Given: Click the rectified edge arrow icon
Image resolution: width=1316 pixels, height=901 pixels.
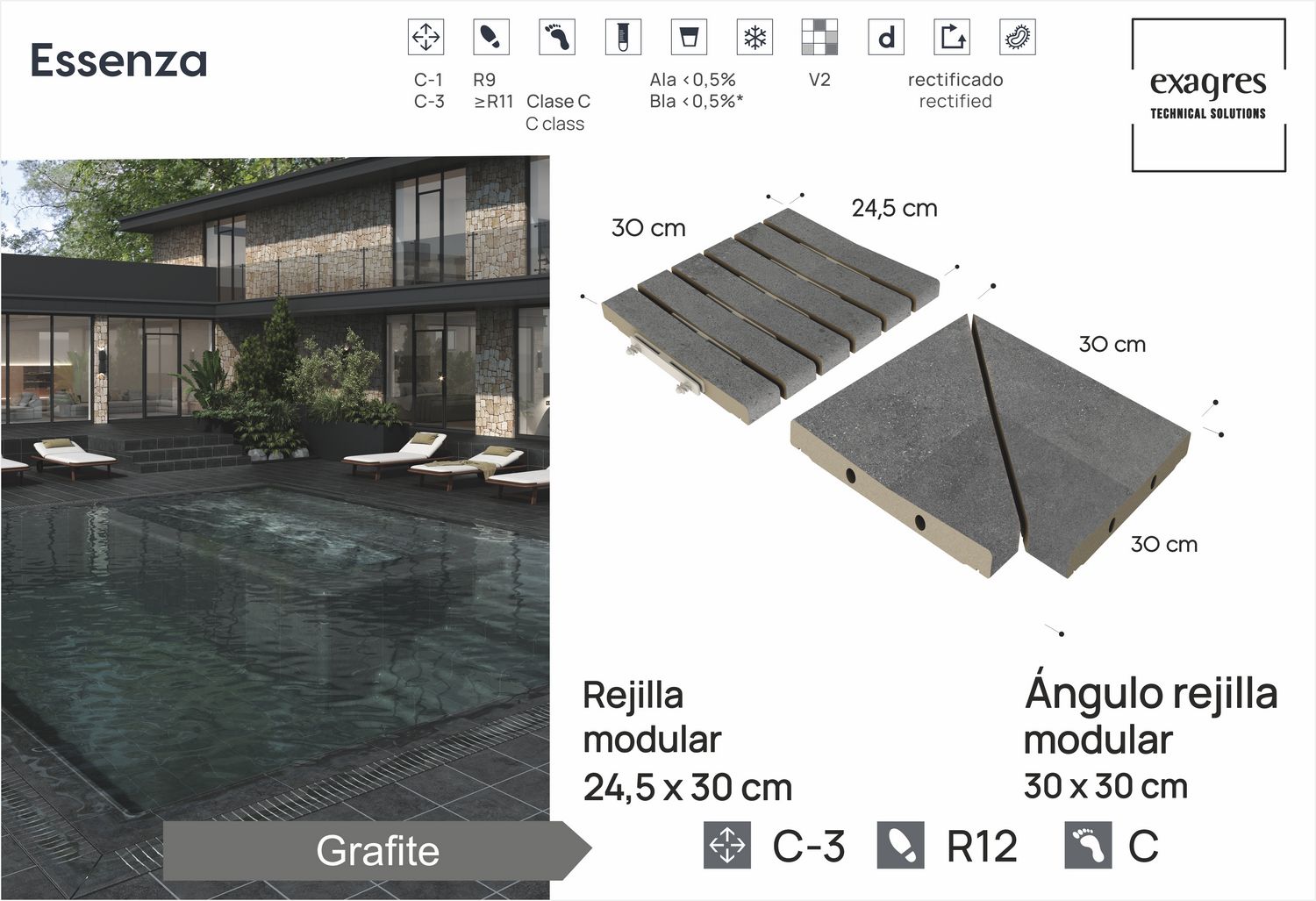Looking at the screenshot, I should point(952,37).
